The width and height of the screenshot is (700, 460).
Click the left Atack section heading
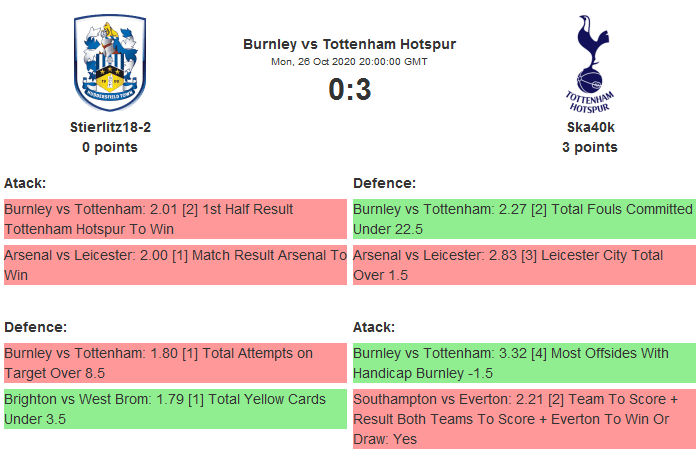(25, 183)
